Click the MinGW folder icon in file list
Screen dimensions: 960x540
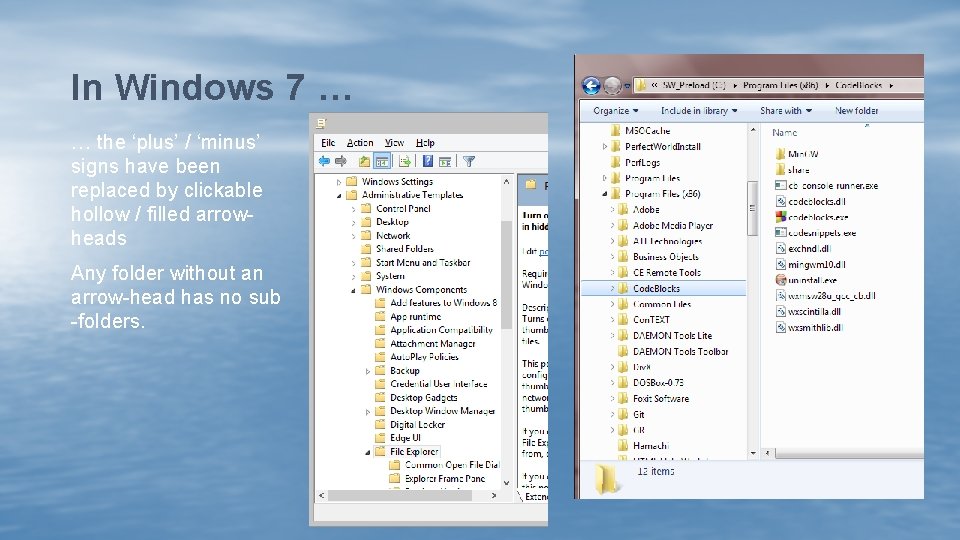pyautogui.click(x=781, y=154)
